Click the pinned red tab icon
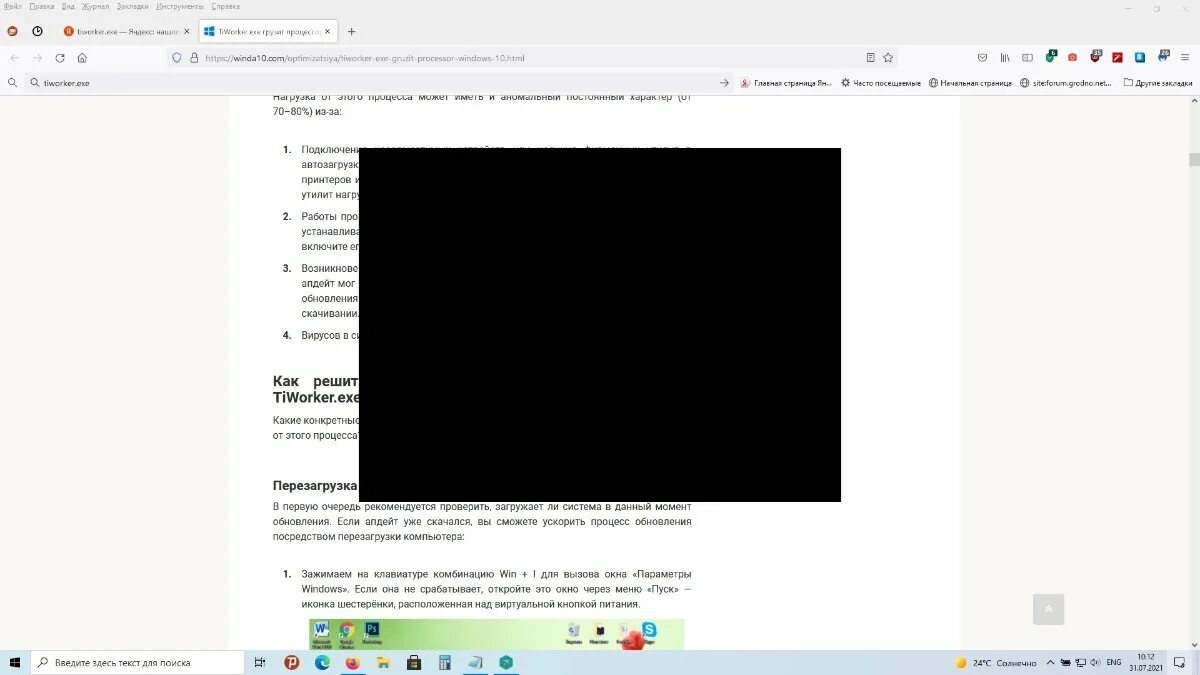 (x=12, y=31)
